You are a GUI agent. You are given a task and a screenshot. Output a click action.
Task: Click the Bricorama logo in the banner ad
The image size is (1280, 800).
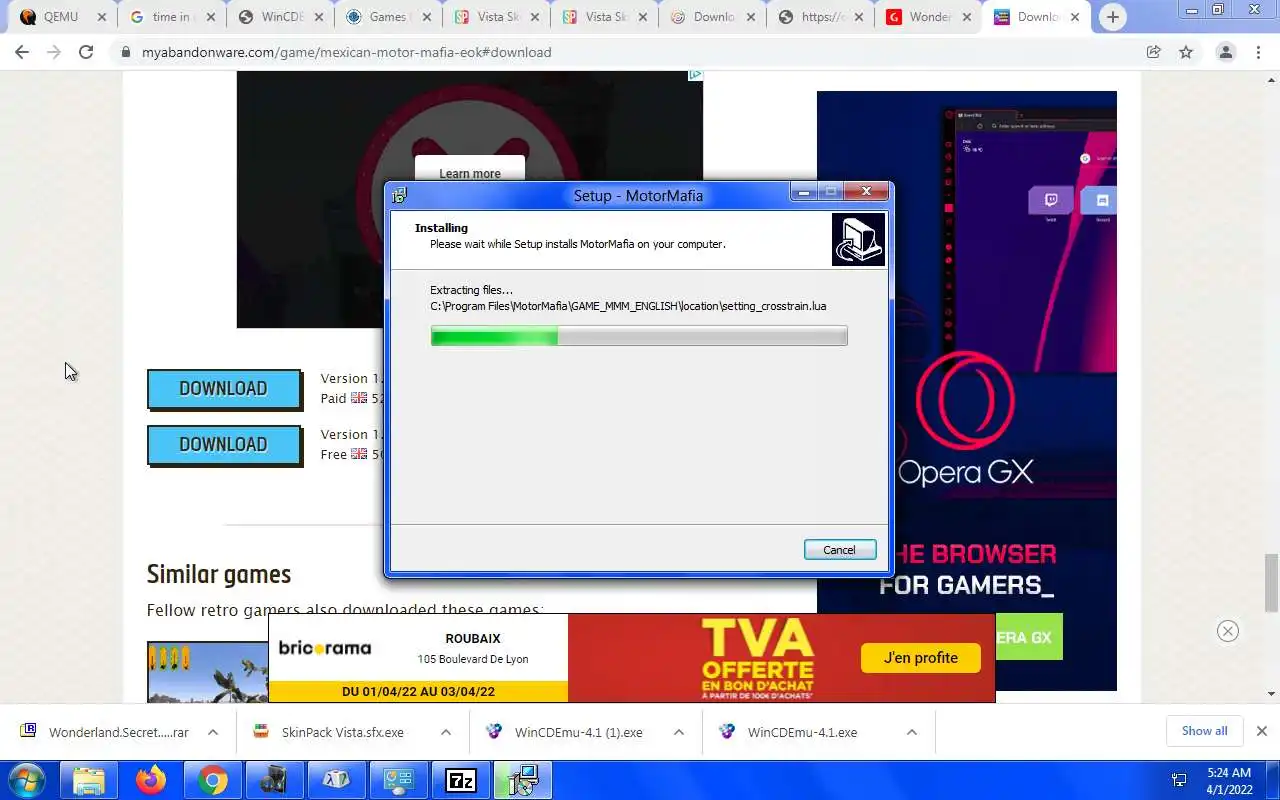pos(325,648)
